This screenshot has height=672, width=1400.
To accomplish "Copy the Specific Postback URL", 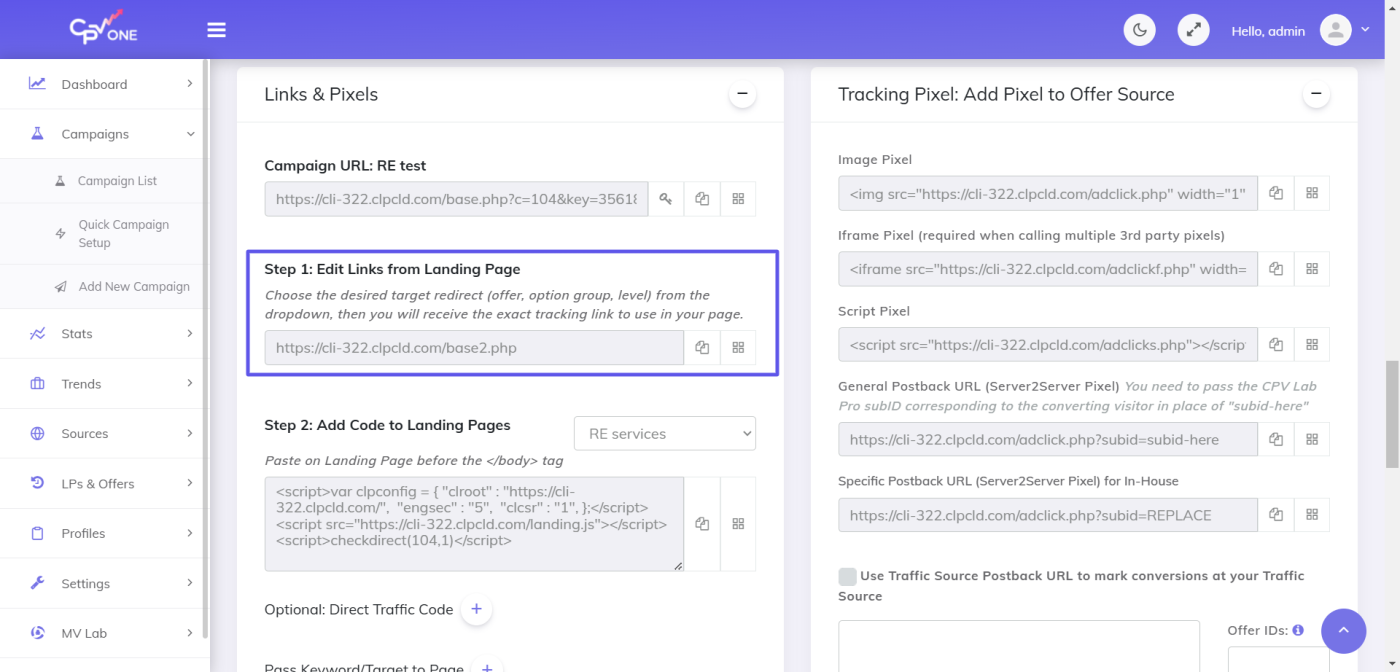I will [x=1276, y=515].
